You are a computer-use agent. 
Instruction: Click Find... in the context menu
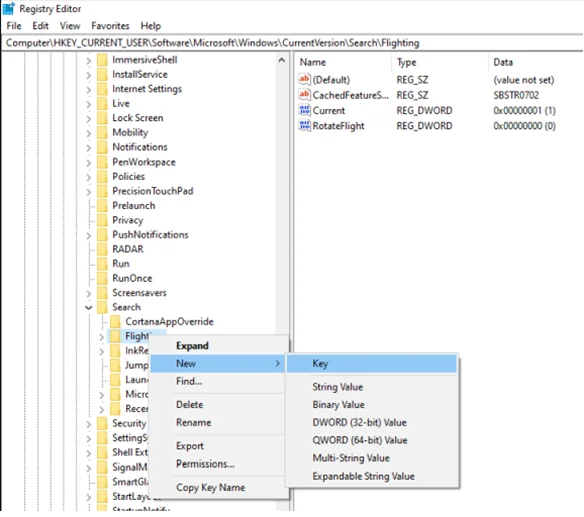(219, 381)
